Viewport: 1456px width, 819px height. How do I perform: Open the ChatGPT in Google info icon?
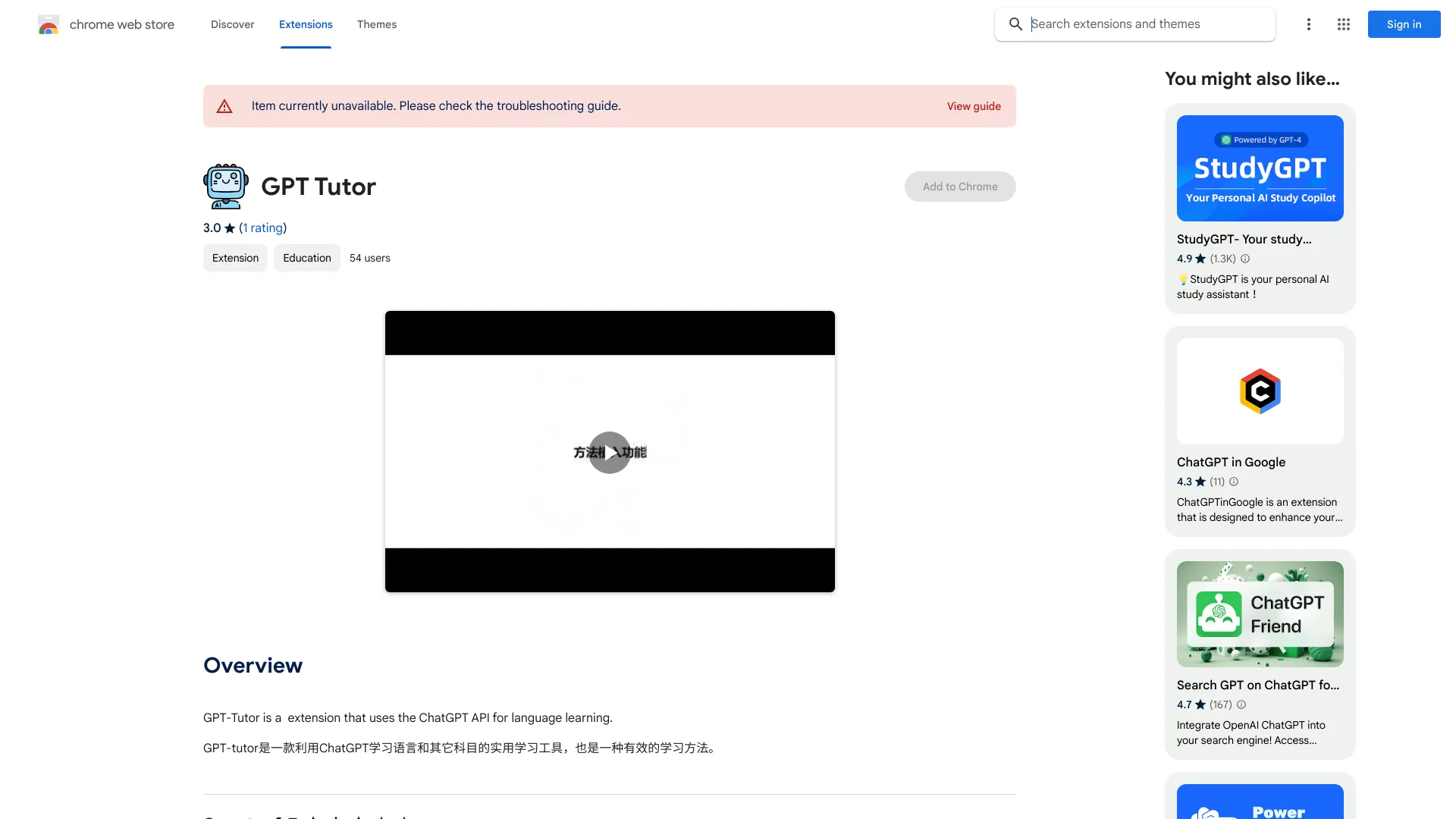click(1233, 482)
